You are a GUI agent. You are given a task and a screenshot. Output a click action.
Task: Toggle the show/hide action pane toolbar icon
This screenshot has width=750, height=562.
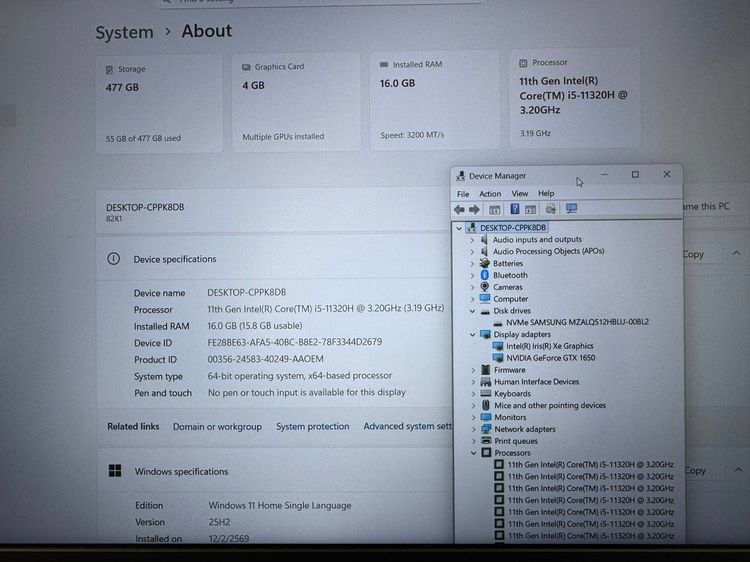(530, 209)
